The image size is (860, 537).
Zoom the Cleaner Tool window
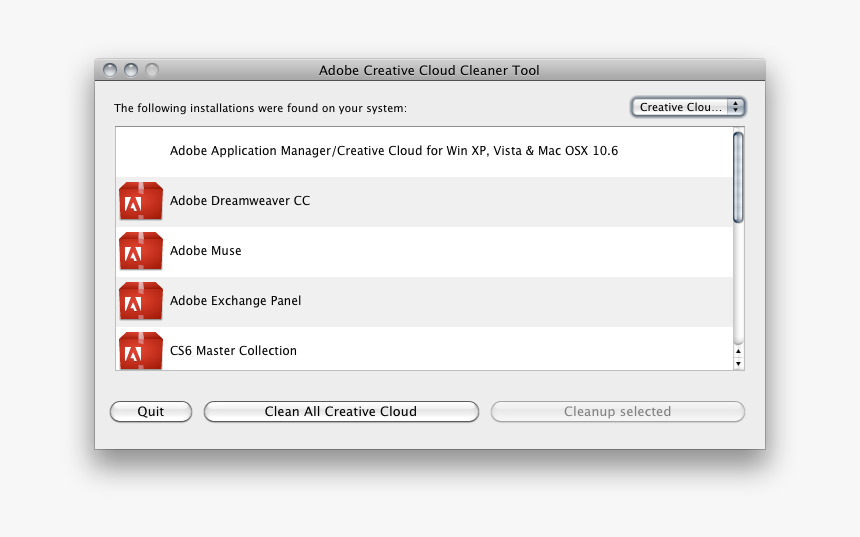tap(152, 70)
